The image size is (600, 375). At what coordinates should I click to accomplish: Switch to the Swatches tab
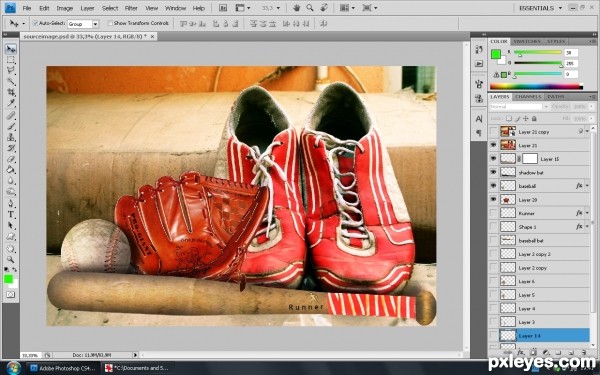[x=527, y=41]
